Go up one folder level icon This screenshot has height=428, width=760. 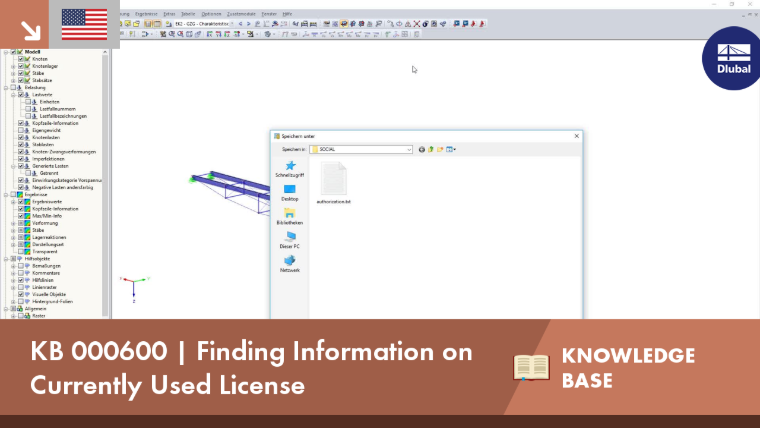431,149
